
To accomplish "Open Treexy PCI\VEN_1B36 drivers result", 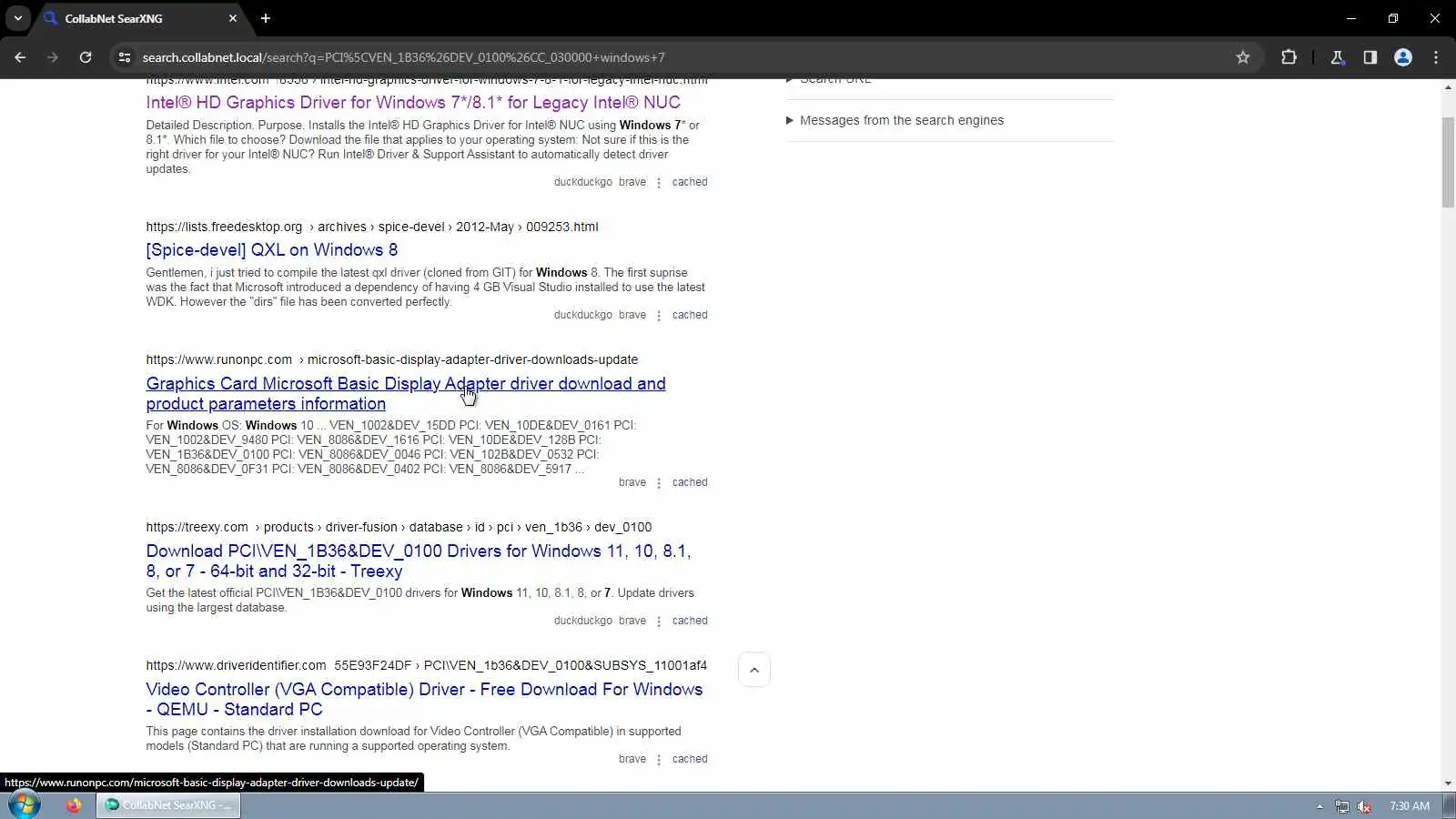I will (419, 561).
